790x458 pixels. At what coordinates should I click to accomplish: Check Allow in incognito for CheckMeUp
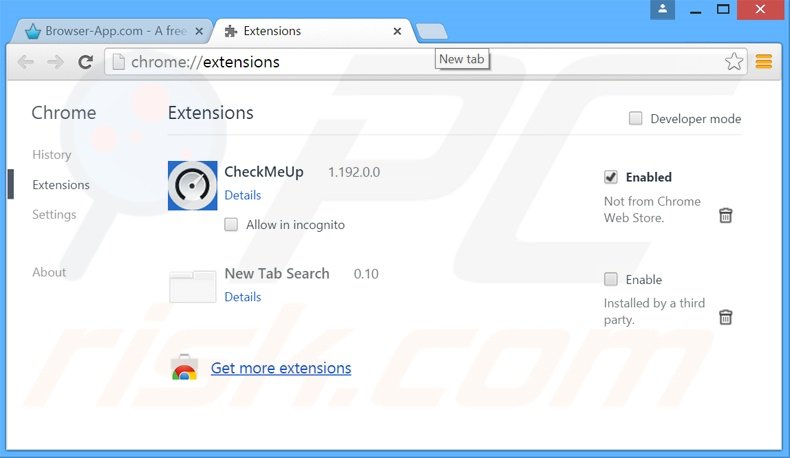[x=231, y=224]
